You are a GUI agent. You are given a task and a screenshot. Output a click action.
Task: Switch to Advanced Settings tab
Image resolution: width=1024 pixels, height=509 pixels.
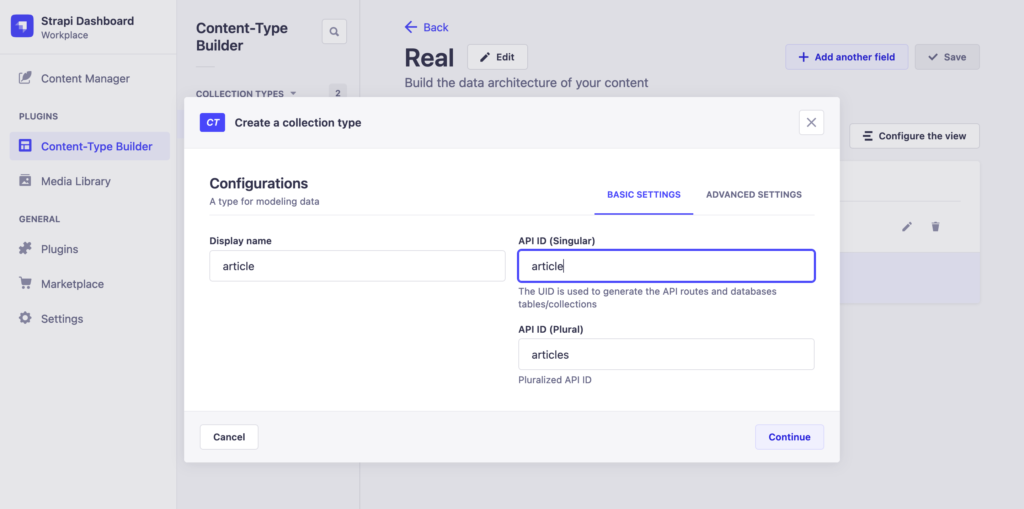click(753, 195)
